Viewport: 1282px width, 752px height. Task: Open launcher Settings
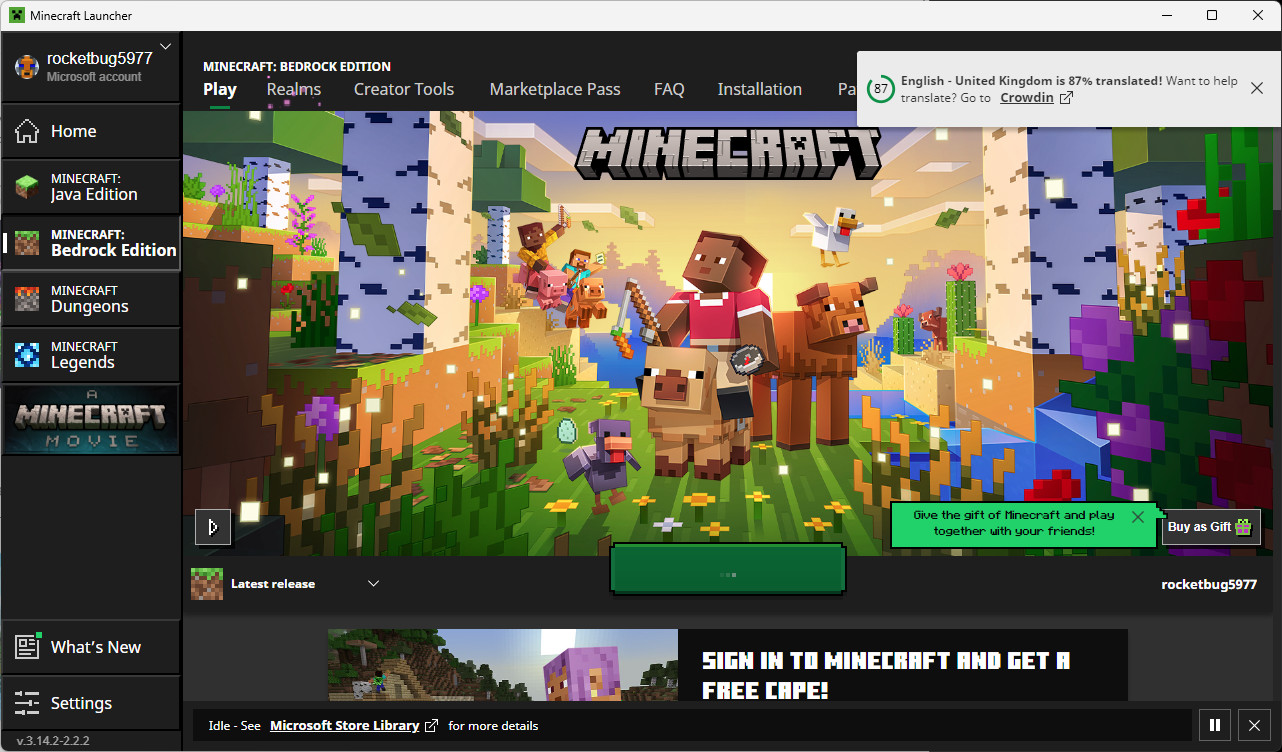tap(91, 703)
